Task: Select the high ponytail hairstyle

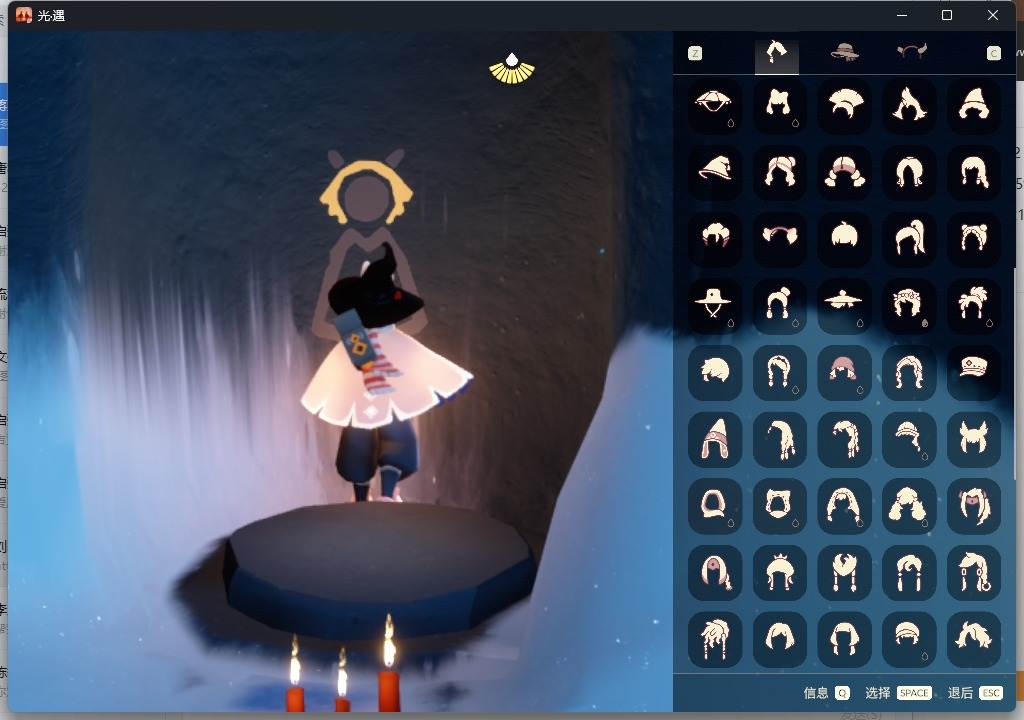Action: click(x=909, y=238)
